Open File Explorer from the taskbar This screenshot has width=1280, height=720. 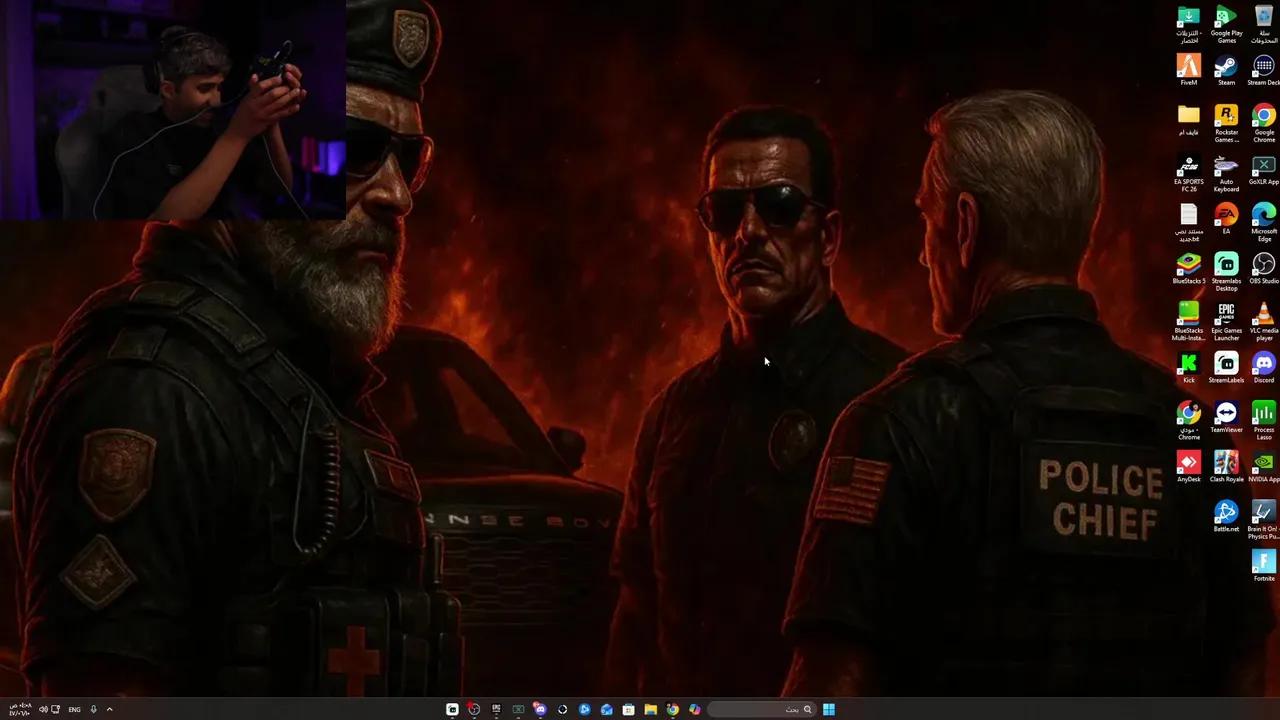[650, 709]
